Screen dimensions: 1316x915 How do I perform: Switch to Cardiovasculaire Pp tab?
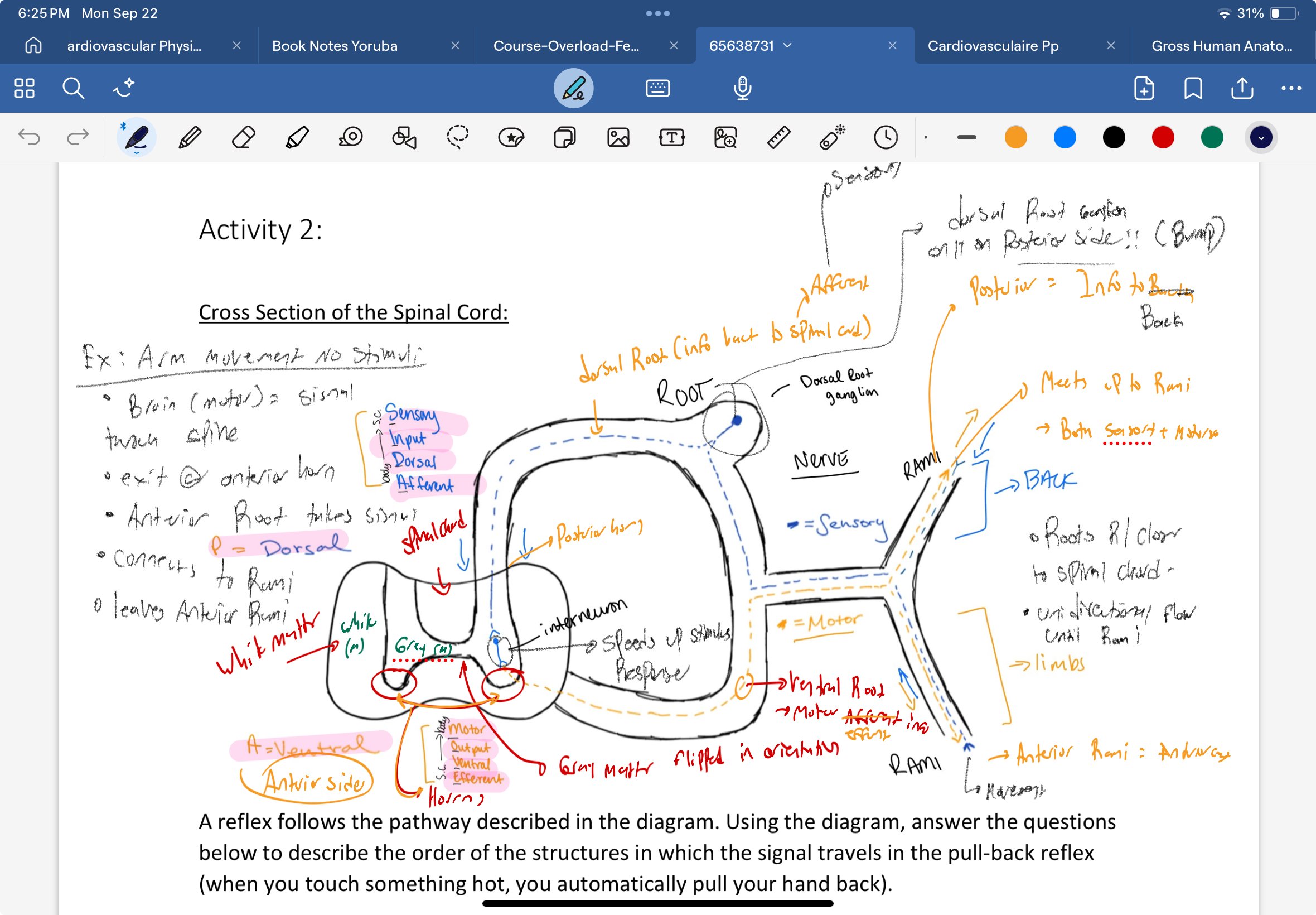pos(993,46)
